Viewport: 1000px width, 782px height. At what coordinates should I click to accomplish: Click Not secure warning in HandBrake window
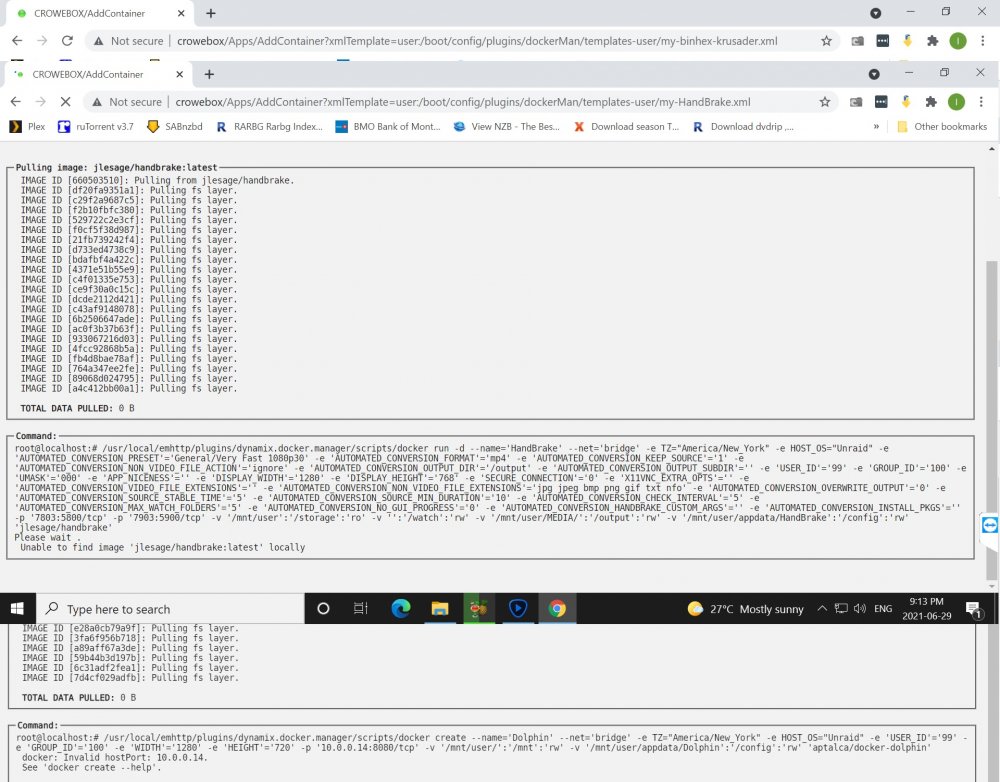127,102
